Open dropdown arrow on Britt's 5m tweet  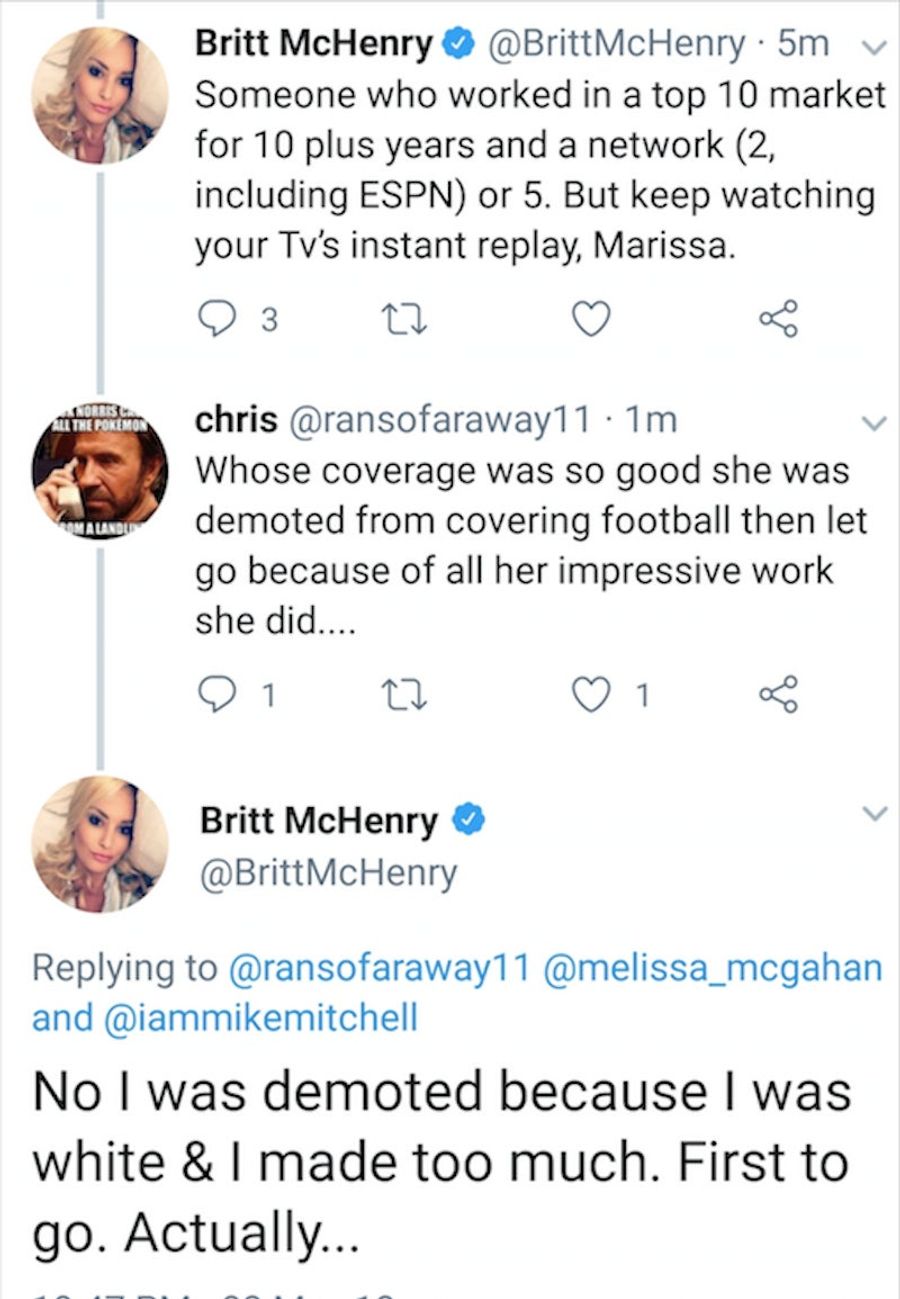pos(866,46)
